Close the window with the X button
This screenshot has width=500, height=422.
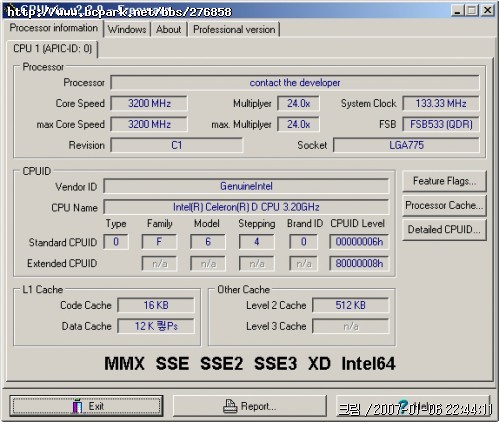(x=488, y=10)
